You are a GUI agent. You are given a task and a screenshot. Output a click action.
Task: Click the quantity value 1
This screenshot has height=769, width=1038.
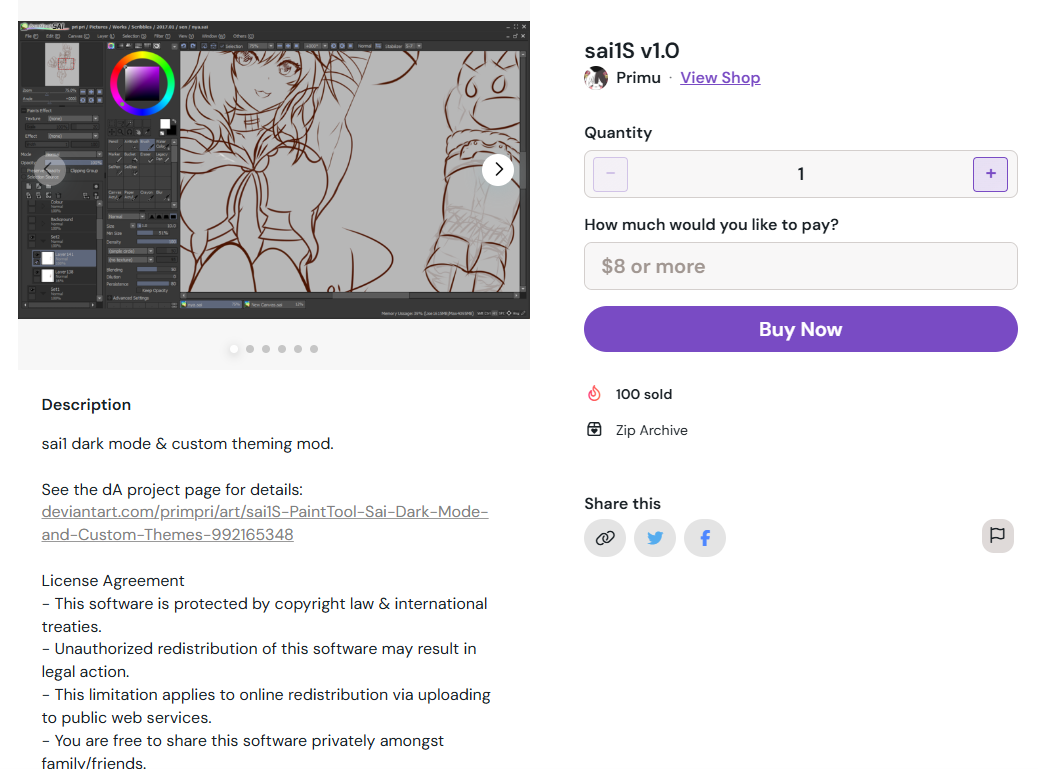click(x=800, y=174)
